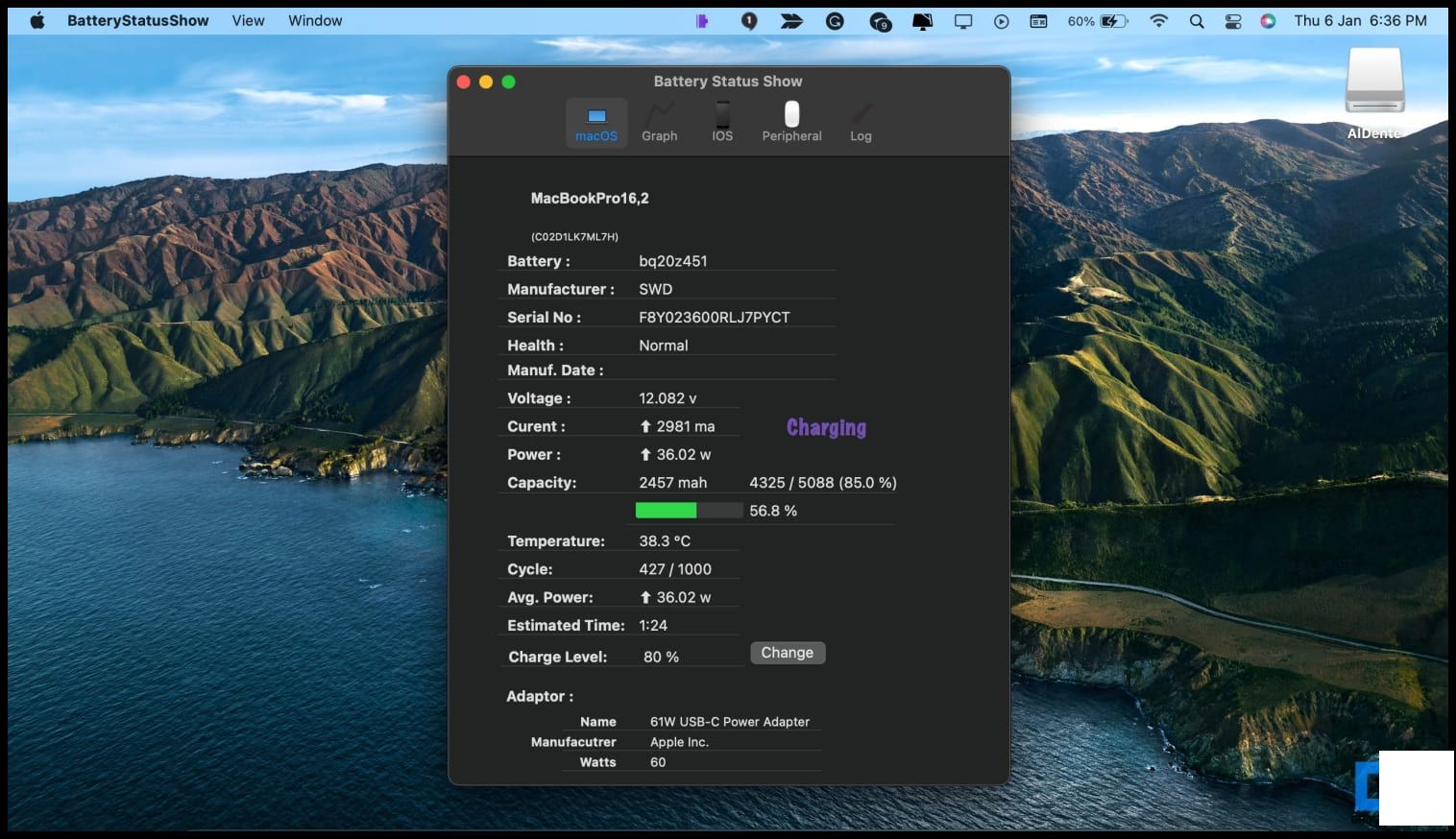Click the temperature value 38.3 °C
The width and height of the screenshot is (1456, 839).
coord(665,541)
